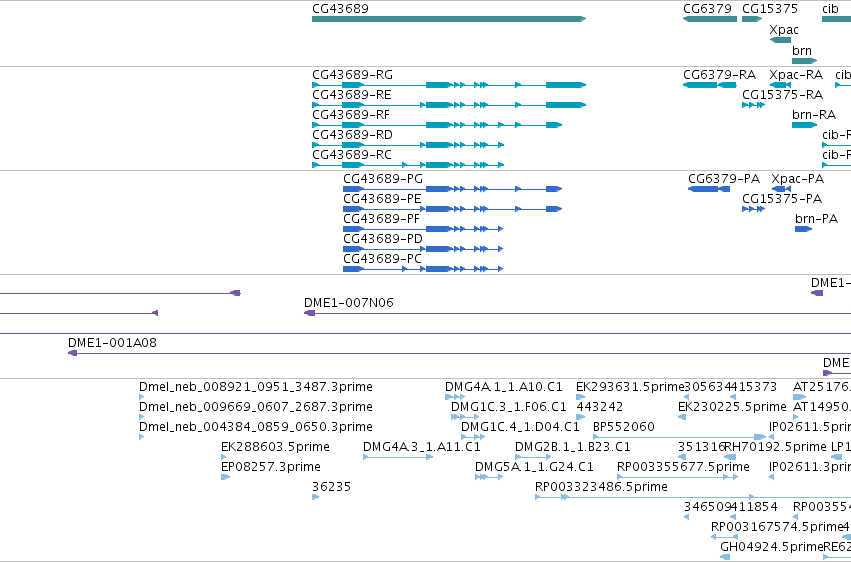This screenshot has height=562, width=851.
Task: Click the EK288603.5prime EST label
Action: click(275, 447)
